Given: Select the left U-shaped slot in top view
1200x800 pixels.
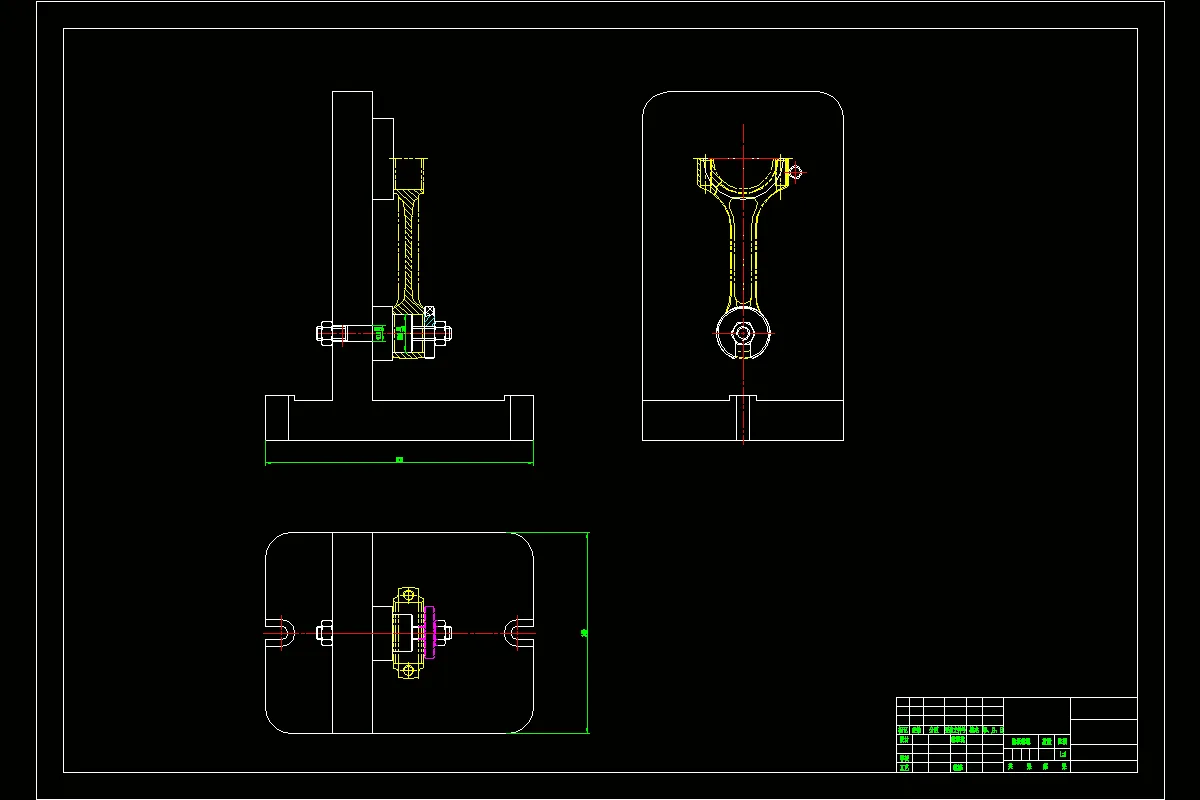Looking at the screenshot, I should pyautogui.click(x=280, y=632).
